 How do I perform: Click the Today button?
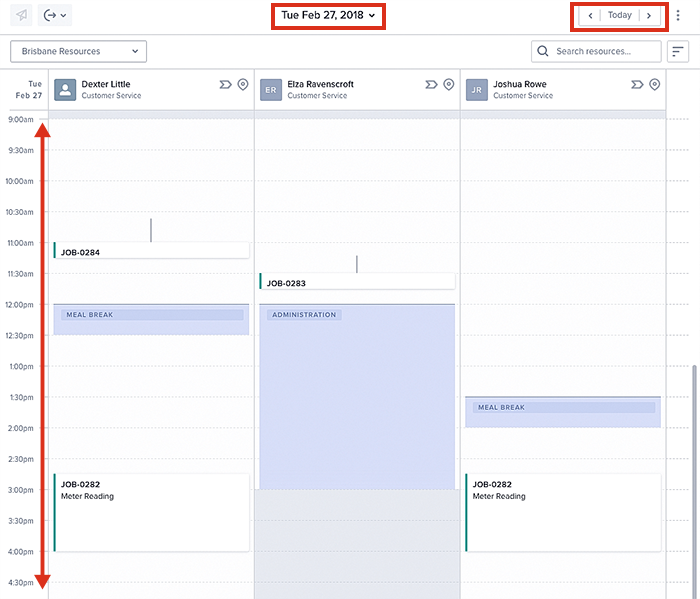(620, 15)
